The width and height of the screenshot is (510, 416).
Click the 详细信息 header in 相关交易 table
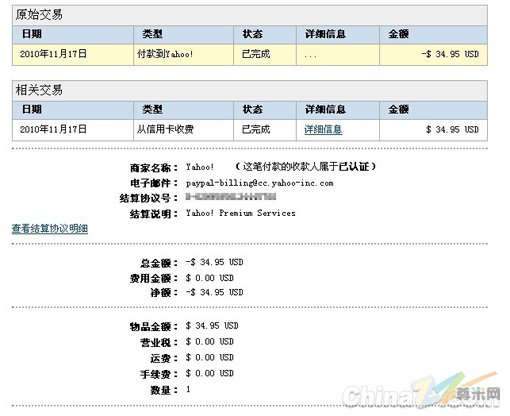[x=325, y=109]
